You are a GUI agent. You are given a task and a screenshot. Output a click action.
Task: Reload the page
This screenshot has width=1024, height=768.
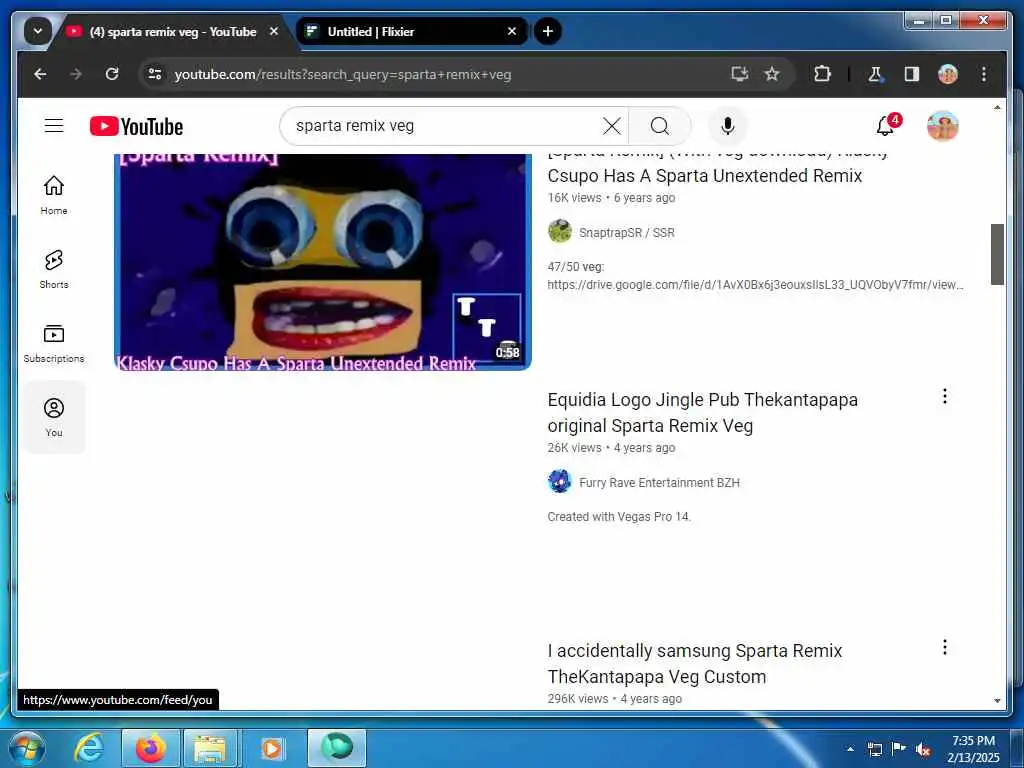pyautogui.click(x=112, y=74)
